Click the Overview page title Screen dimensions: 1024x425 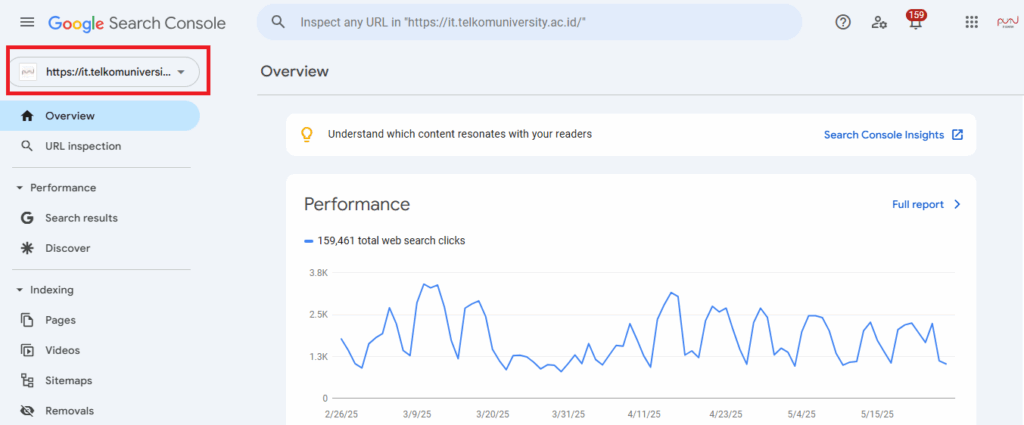(295, 71)
